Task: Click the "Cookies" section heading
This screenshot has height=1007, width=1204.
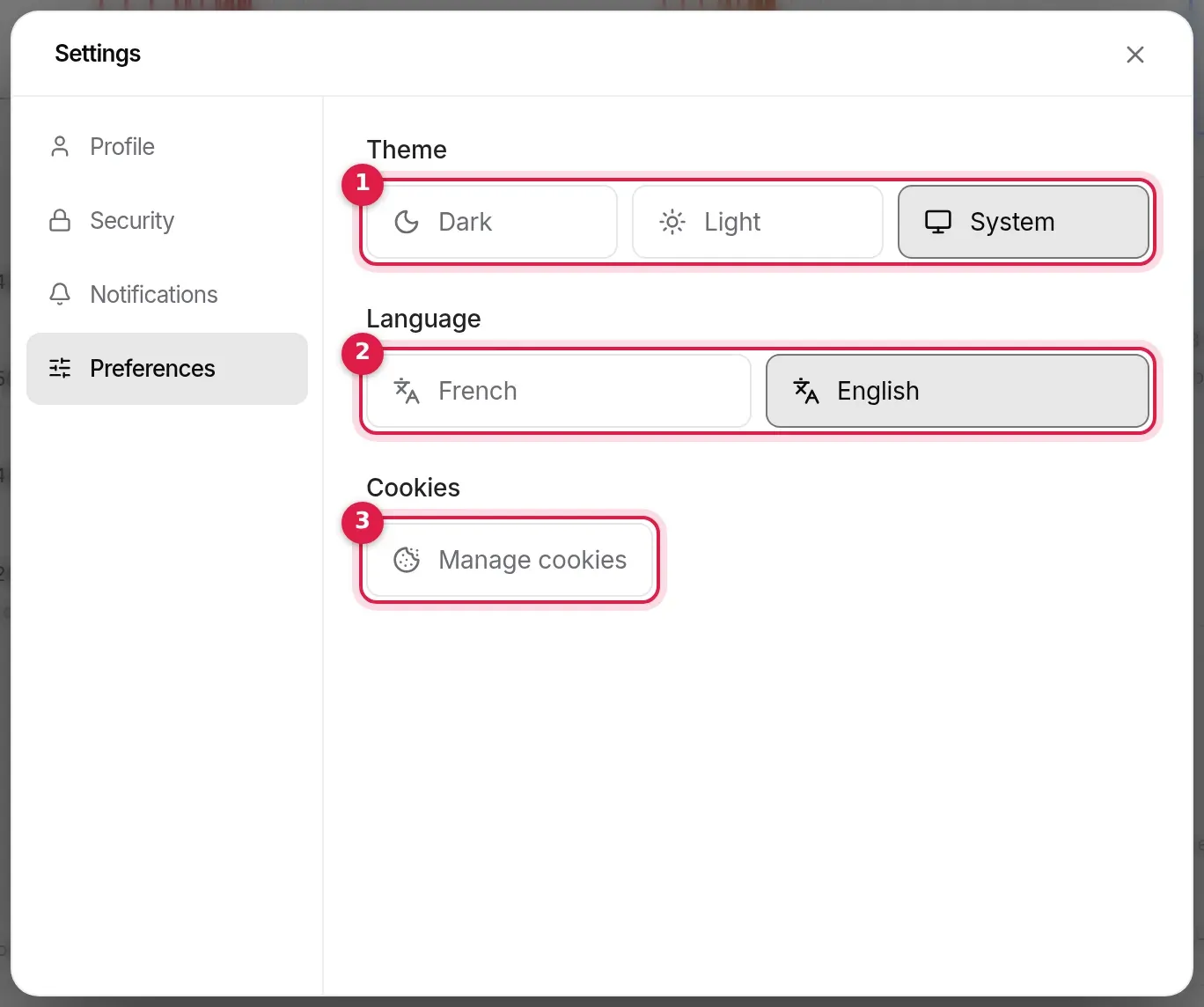Action: 414,488
